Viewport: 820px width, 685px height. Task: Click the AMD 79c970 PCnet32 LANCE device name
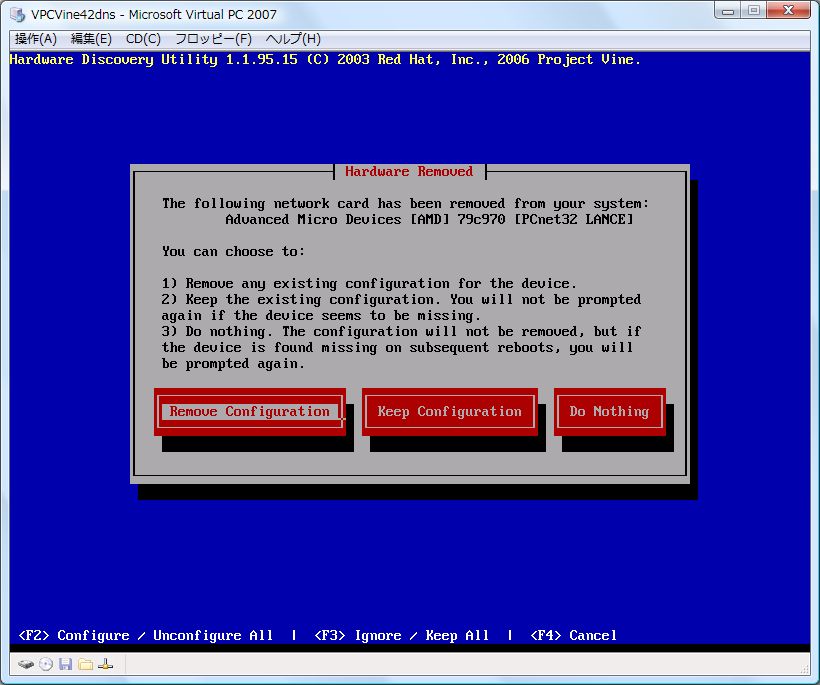tap(429, 219)
